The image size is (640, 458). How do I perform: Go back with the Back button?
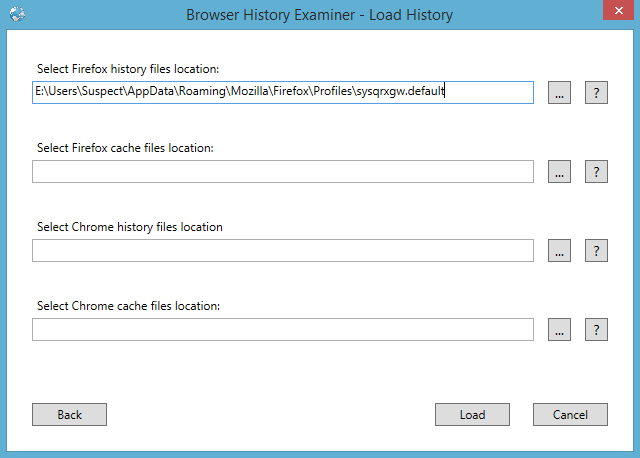tap(69, 415)
